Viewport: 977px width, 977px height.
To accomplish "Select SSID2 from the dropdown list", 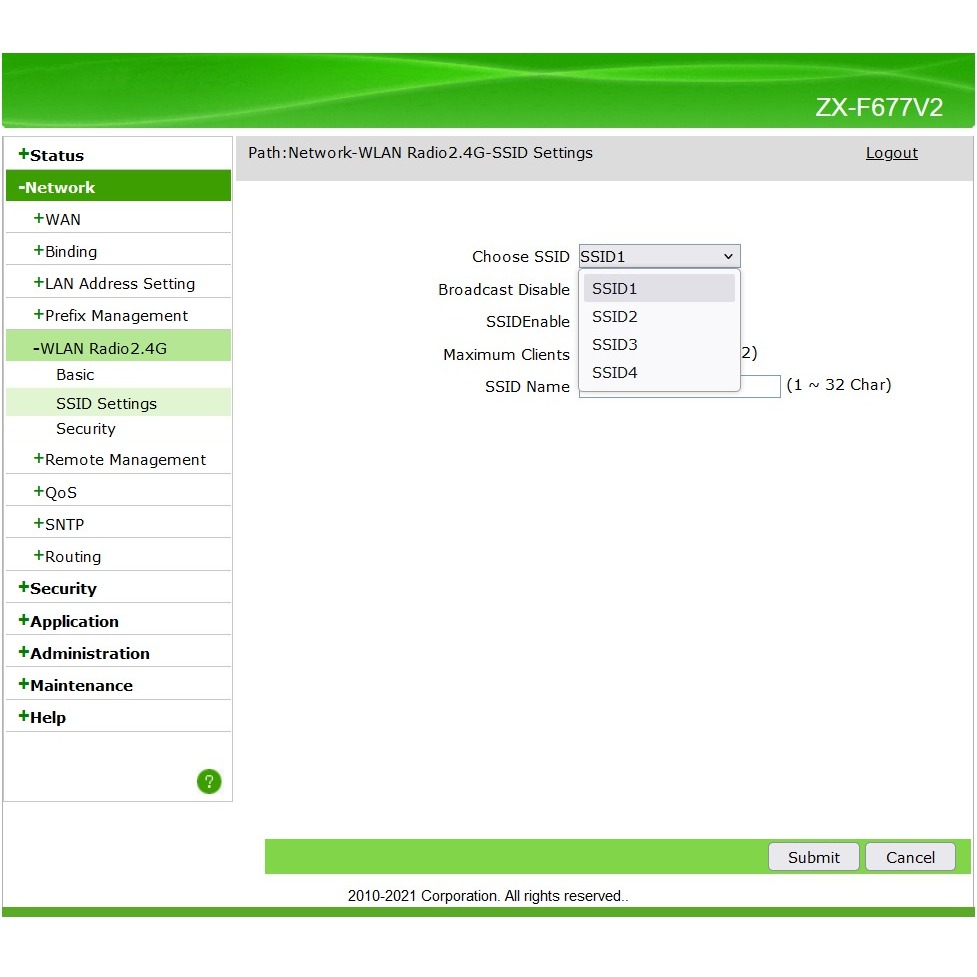I will [x=614, y=317].
